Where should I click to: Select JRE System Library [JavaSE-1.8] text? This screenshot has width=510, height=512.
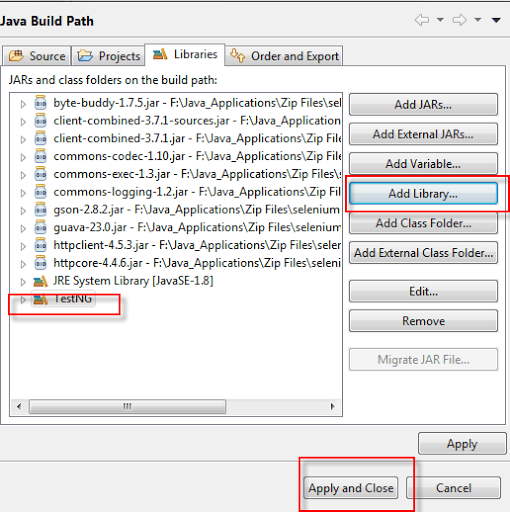133,281
